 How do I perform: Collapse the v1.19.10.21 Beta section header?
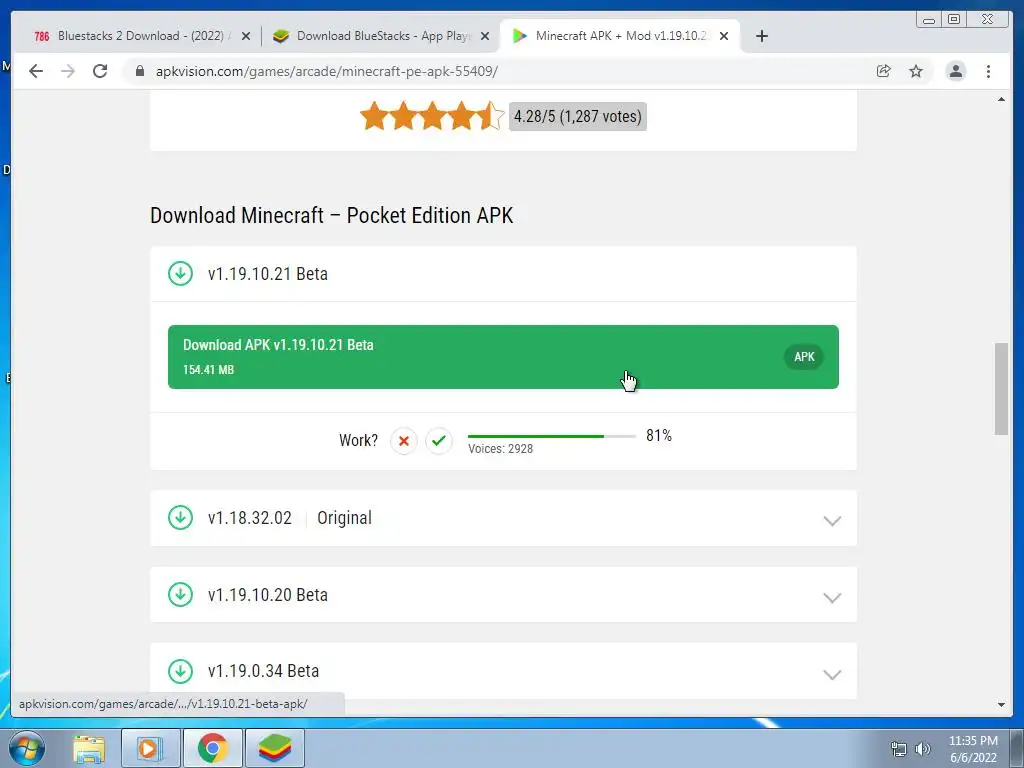tap(503, 274)
